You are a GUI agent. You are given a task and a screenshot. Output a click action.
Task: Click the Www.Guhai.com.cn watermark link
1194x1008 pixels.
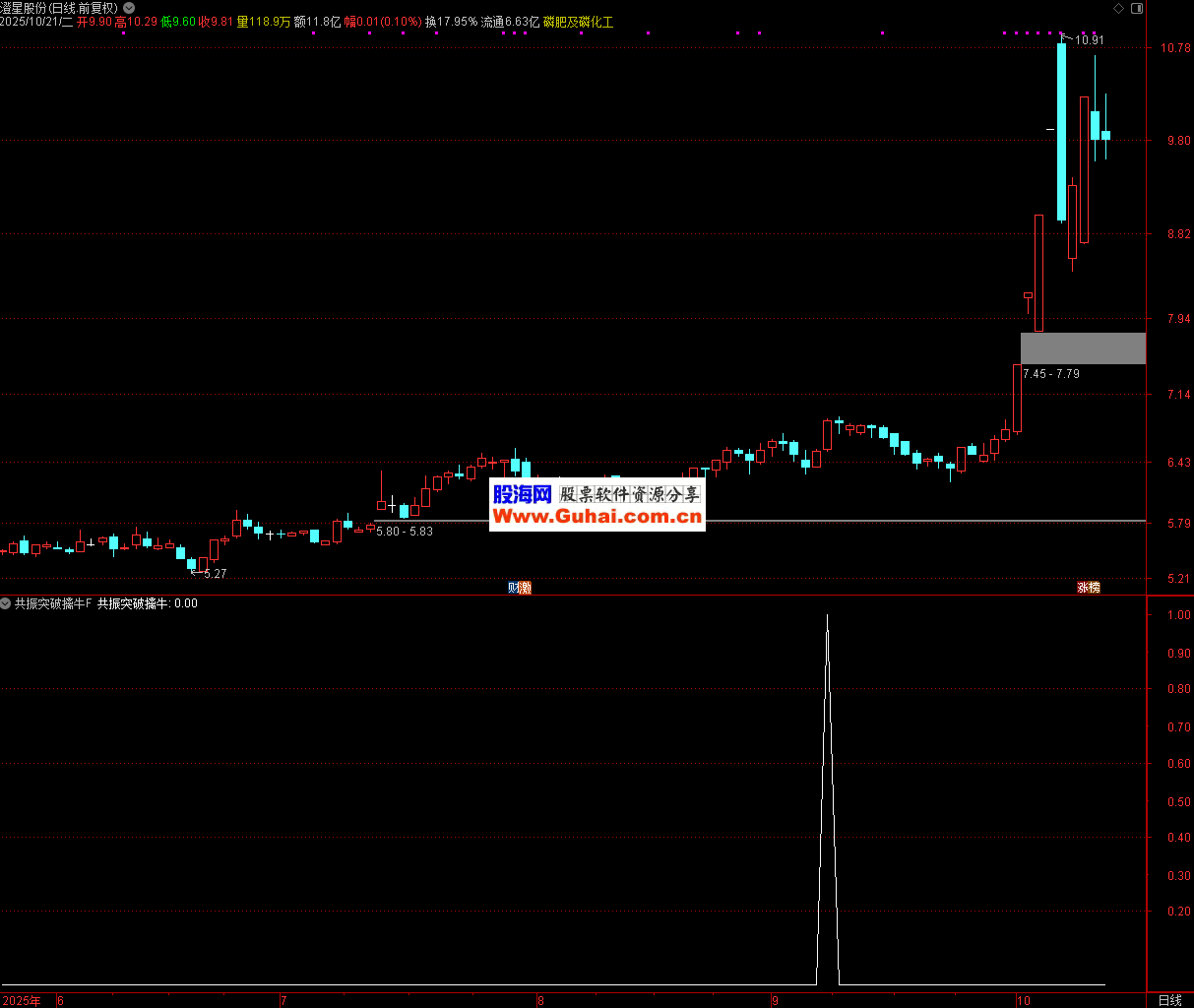597,517
